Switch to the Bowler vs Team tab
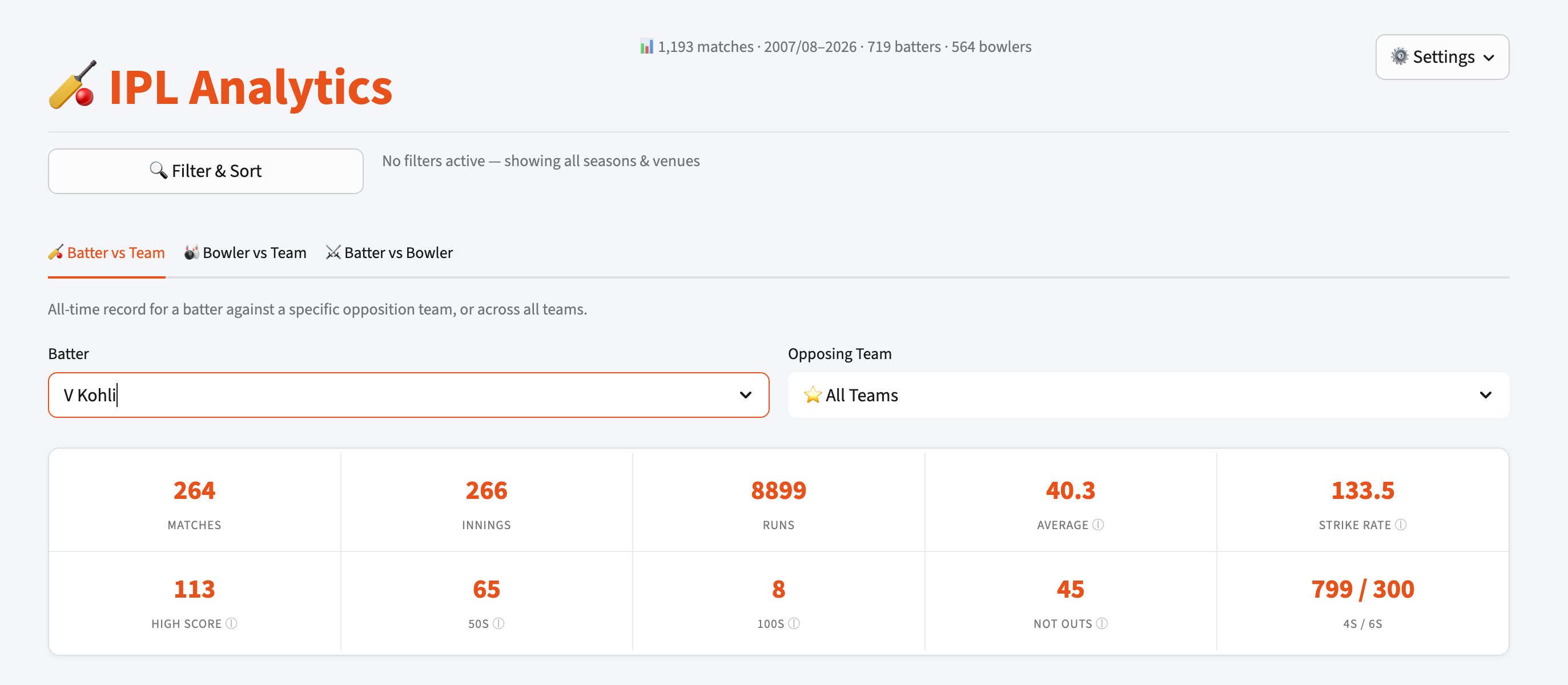Viewport: 1568px width, 685px height. tap(246, 252)
